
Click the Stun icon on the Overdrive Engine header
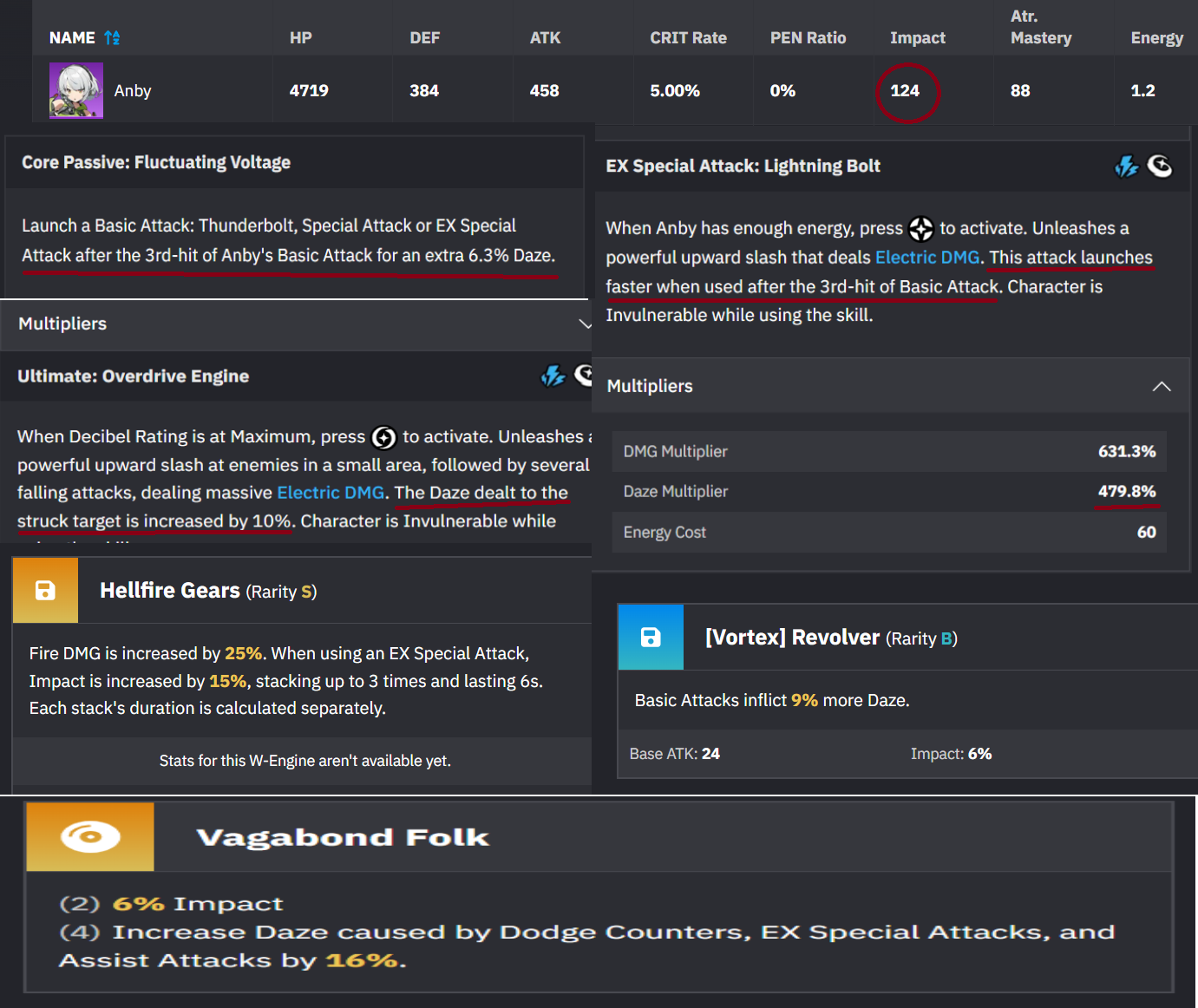coord(584,376)
